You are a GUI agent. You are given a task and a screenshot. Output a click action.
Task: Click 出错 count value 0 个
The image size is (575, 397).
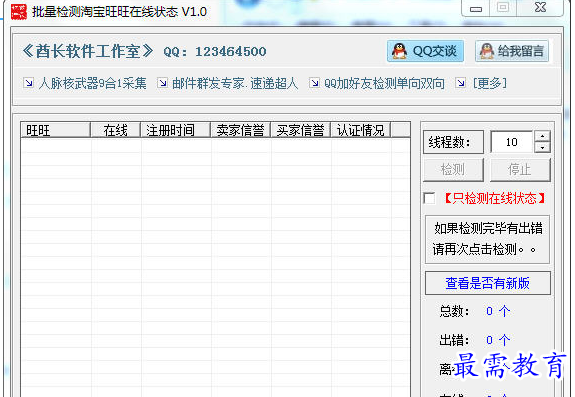(x=498, y=340)
